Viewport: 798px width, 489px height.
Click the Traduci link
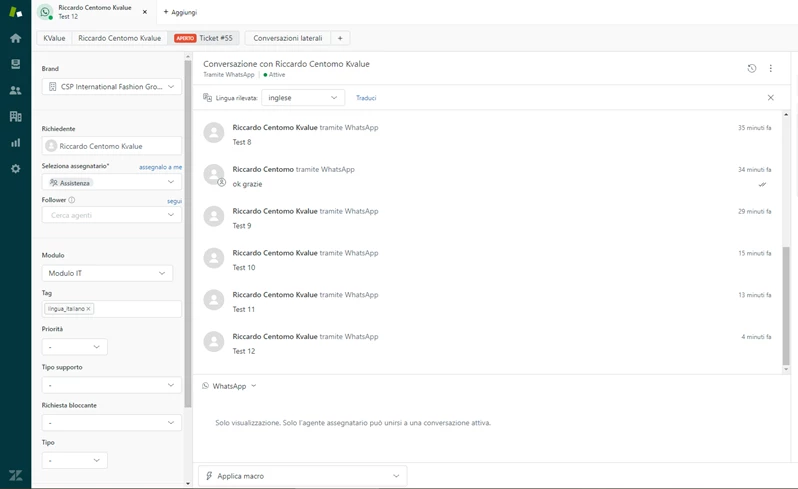(x=366, y=98)
